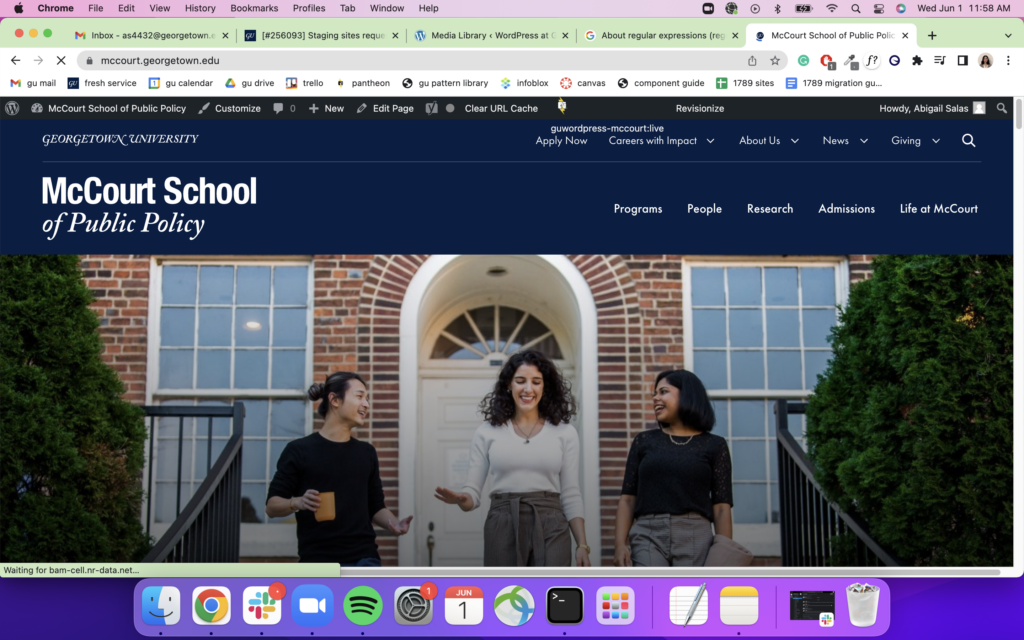
Task: Open the gu pattern library bookmark
Action: click(x=445, y=83)
